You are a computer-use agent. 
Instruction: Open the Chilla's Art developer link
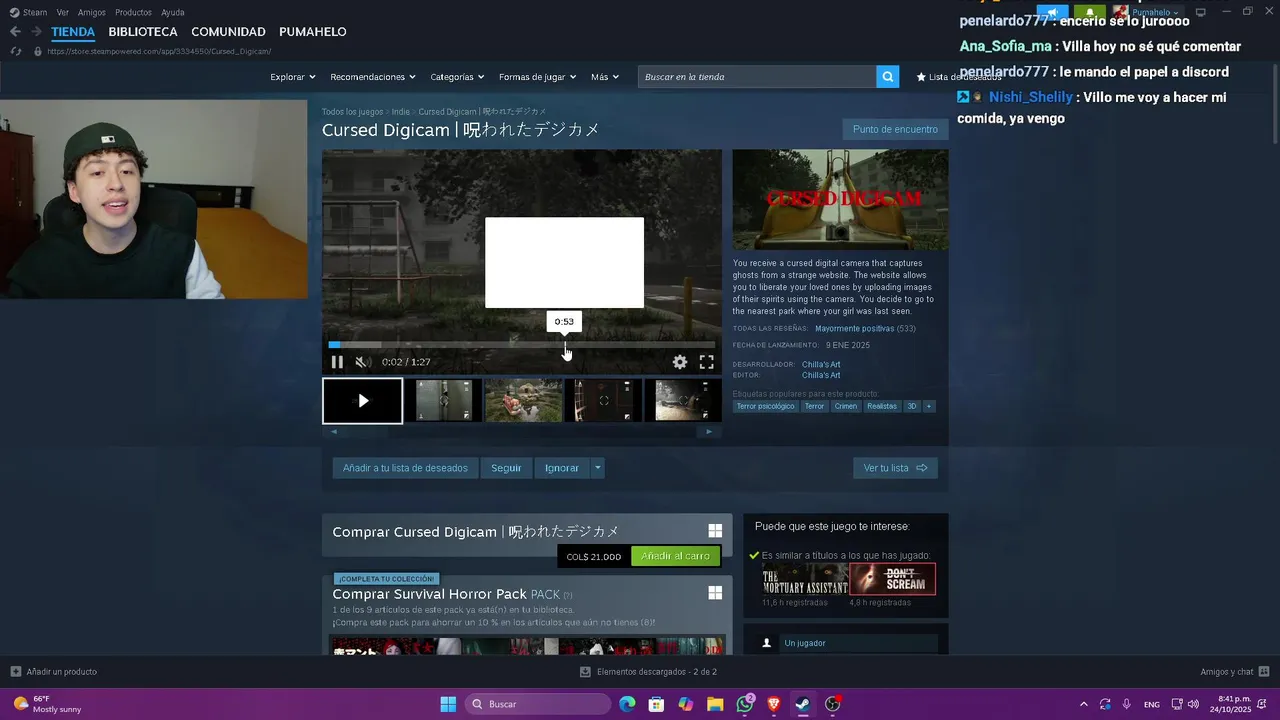821,364
